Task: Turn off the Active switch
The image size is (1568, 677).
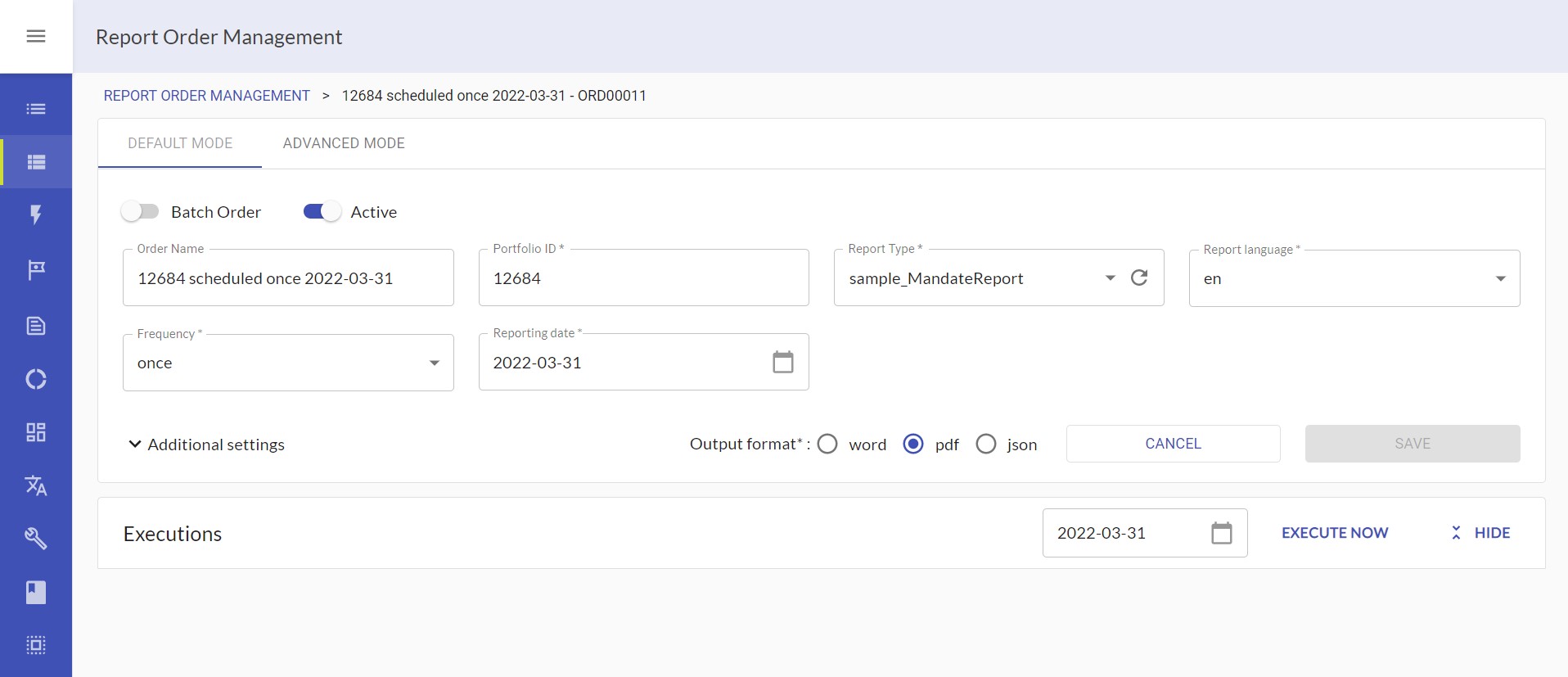Action: (x=322, y=212)
